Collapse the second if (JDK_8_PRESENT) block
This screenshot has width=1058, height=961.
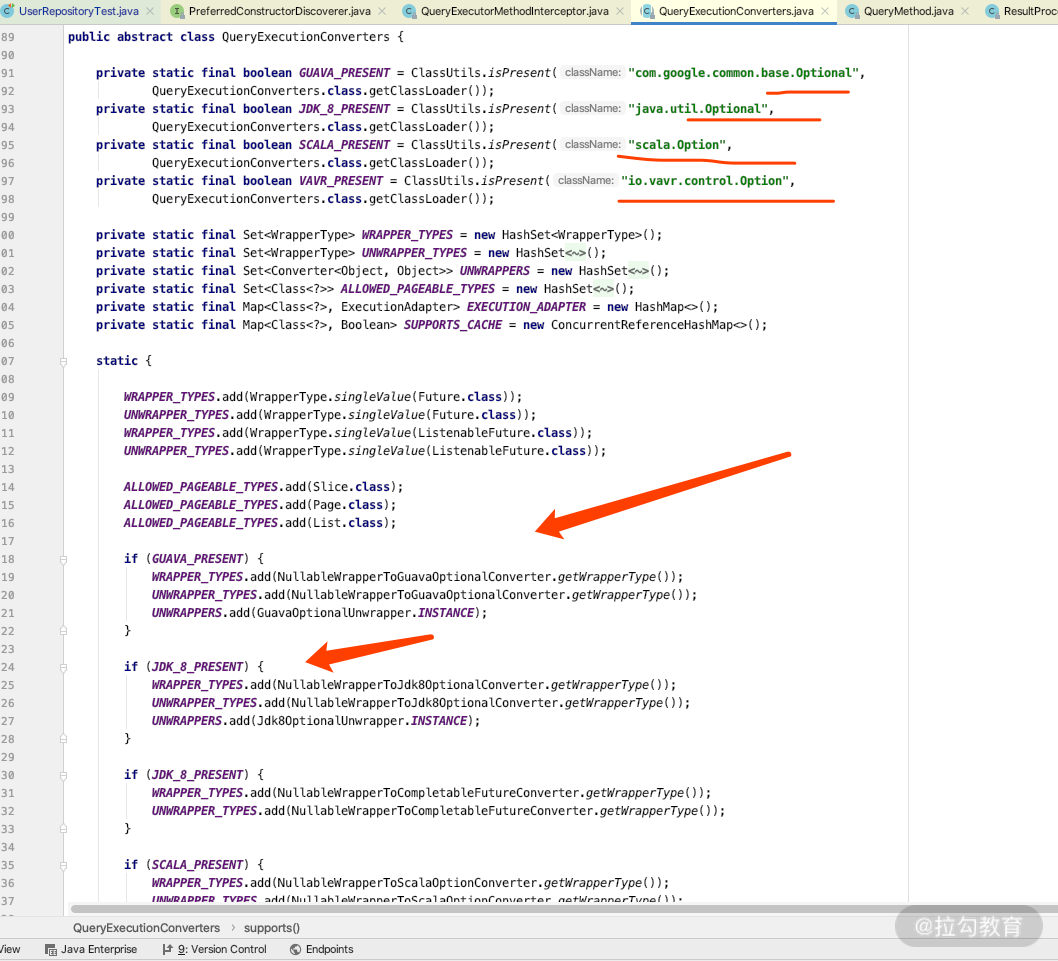point(63,775)
